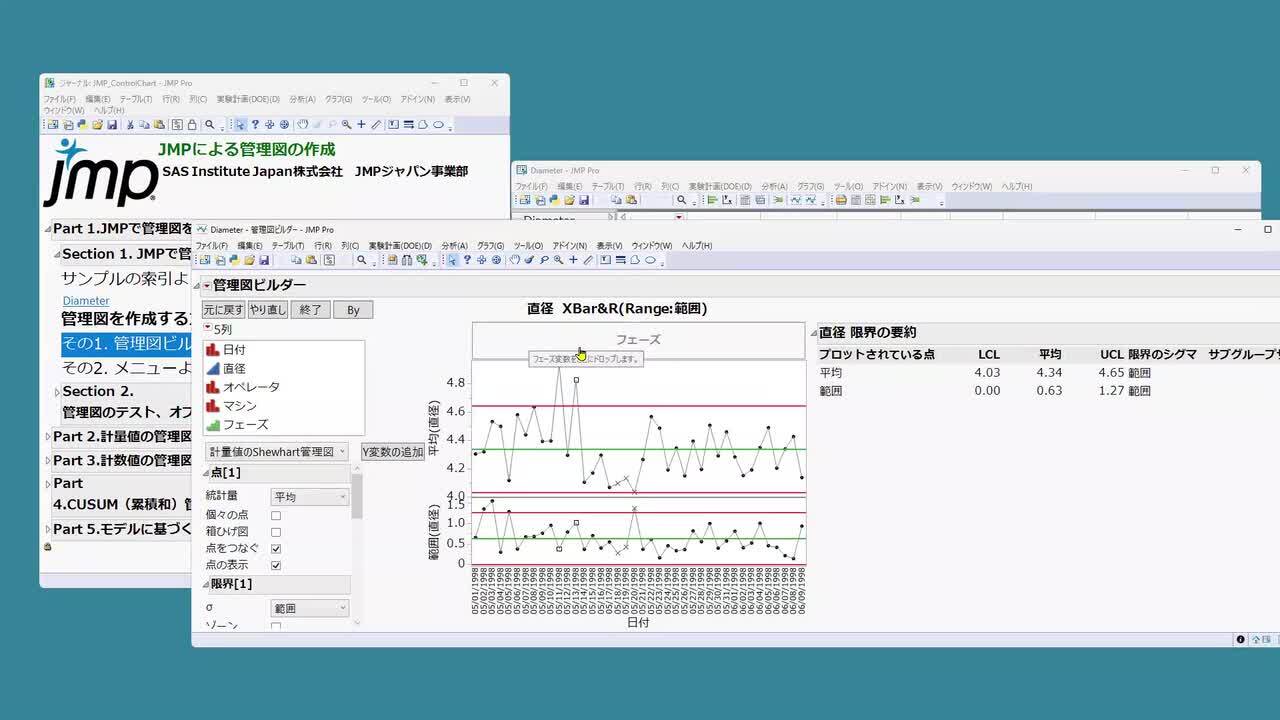
Task: Click the save icon in Control Chart Builder toolbar
Action: (264, 260)
